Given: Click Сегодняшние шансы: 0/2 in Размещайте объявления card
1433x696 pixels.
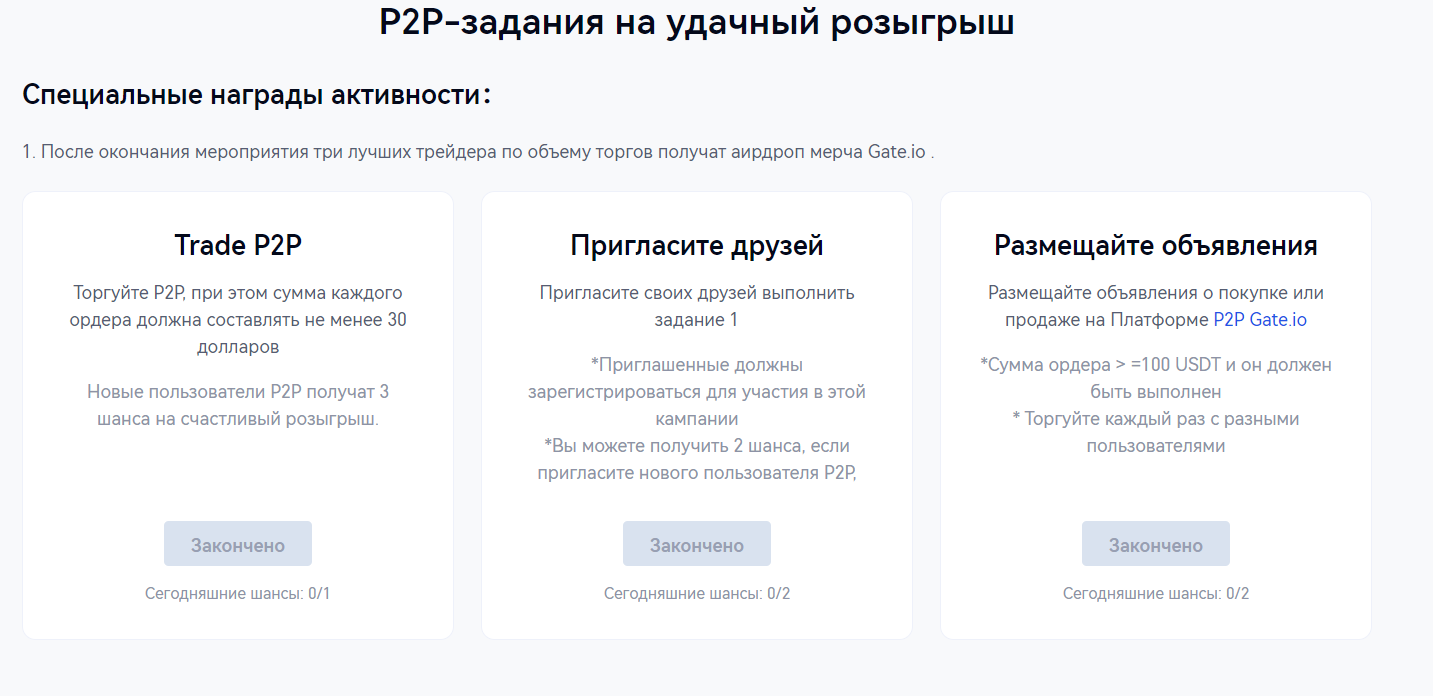Looking at the screenshot, I should 1155,594.
